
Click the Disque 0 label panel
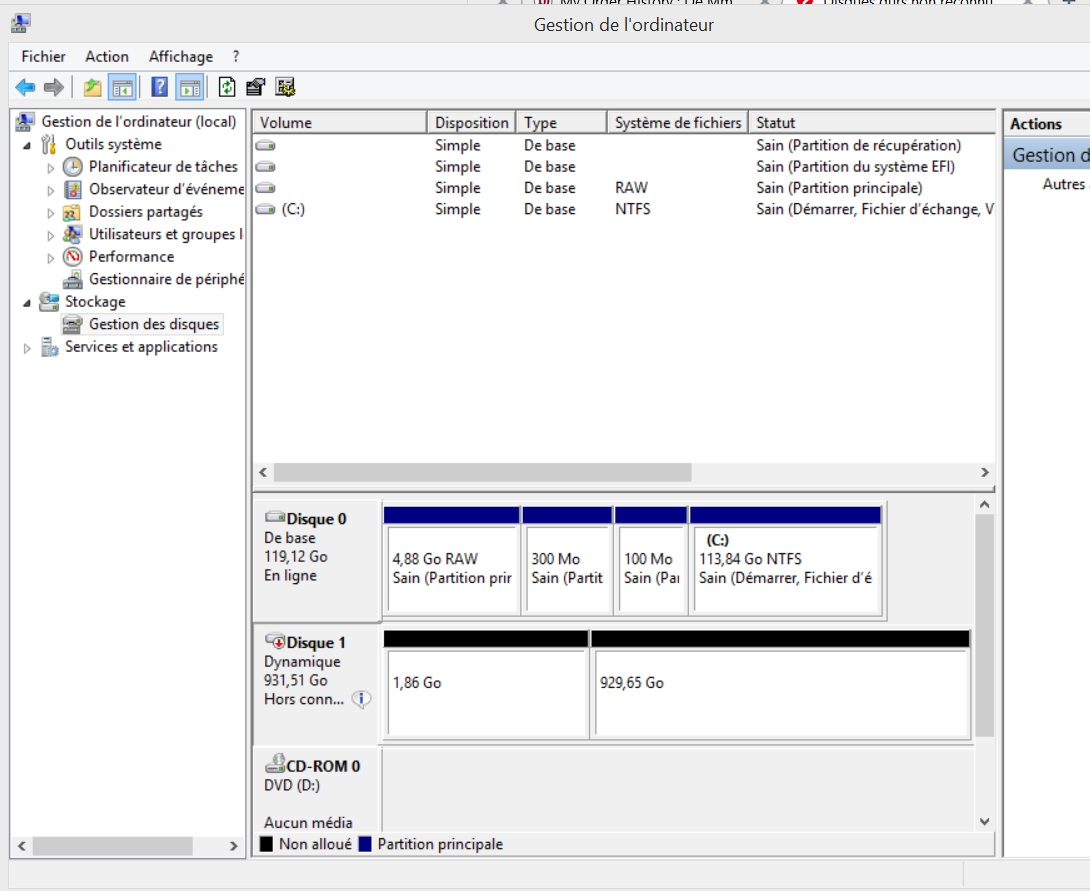click(316, 560)
